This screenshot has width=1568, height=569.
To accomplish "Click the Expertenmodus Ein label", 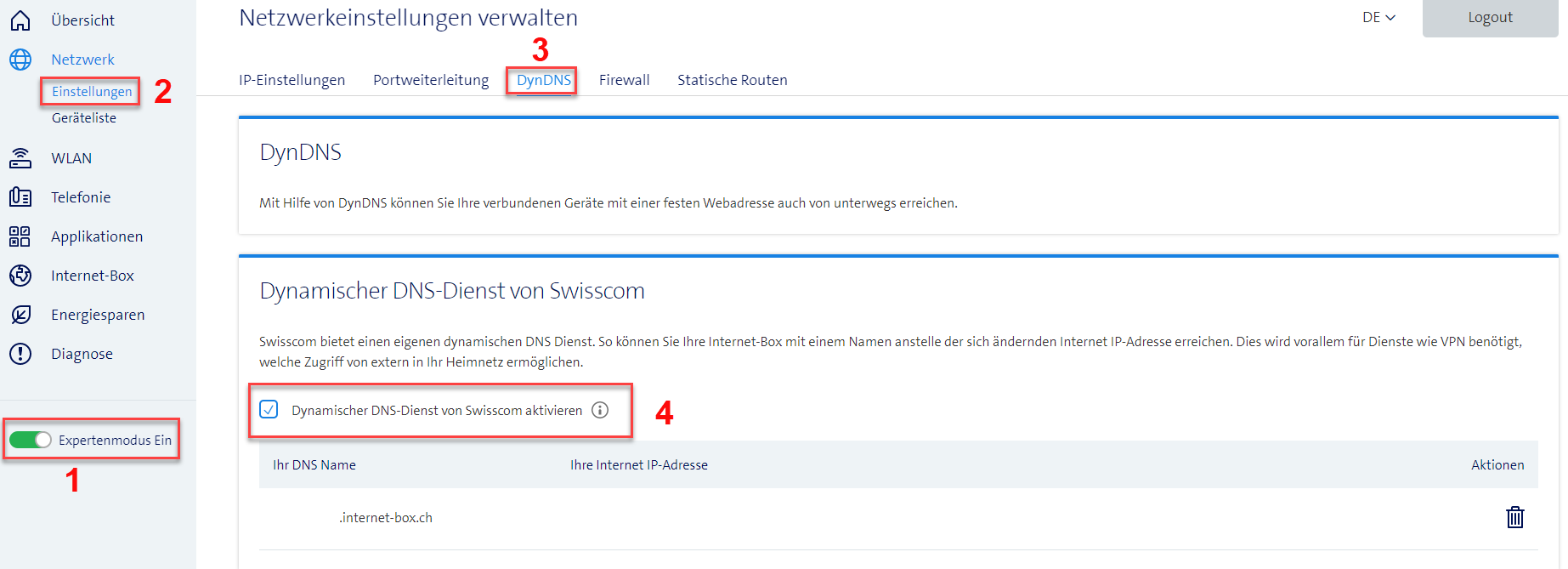I will pos(115,440).
